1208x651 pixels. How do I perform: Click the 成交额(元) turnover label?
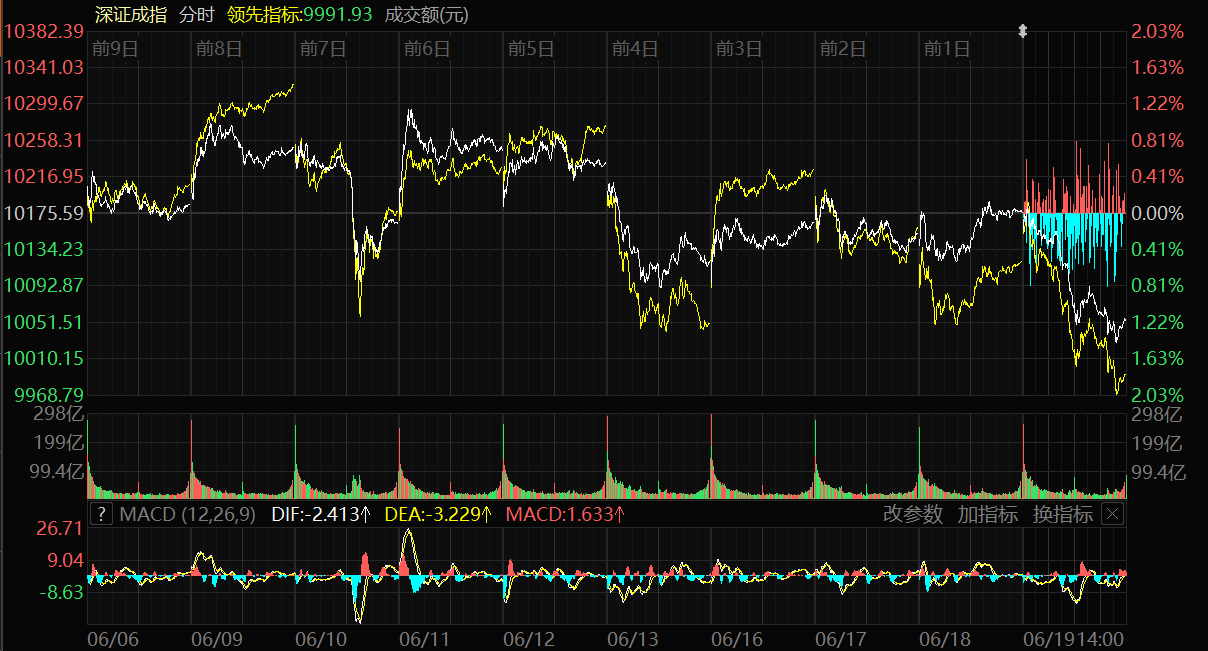click(427, 14)
